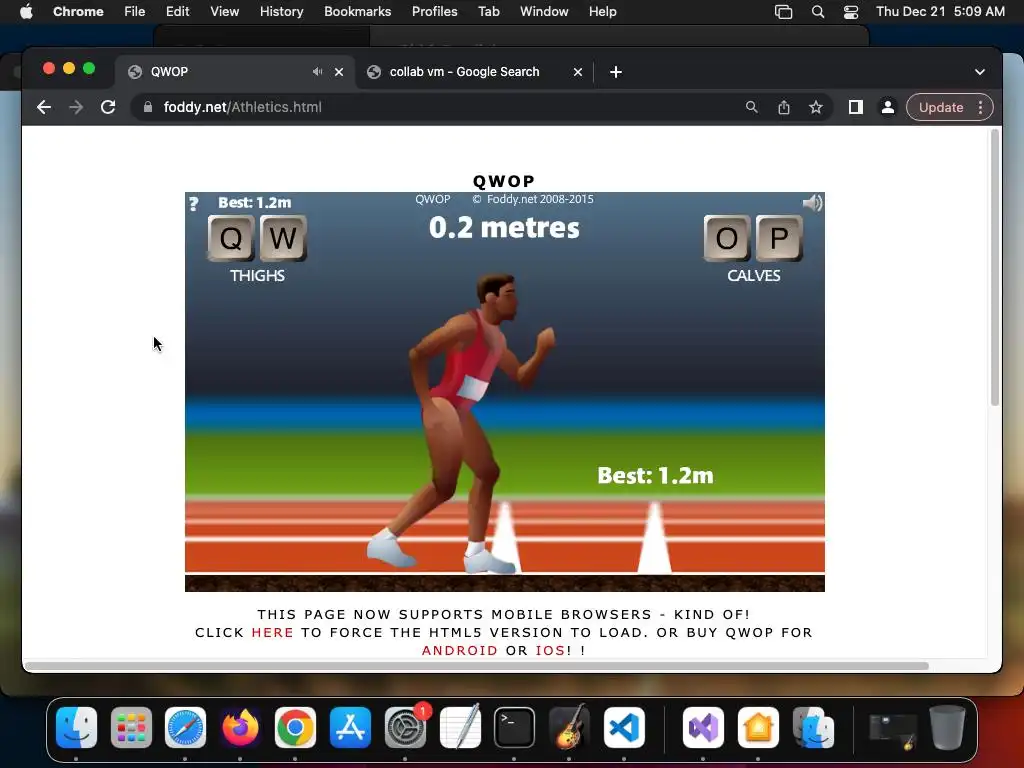This screenshot has width=1024, height=768.
Task: Open the Help menu
Action: click(602, 12)
